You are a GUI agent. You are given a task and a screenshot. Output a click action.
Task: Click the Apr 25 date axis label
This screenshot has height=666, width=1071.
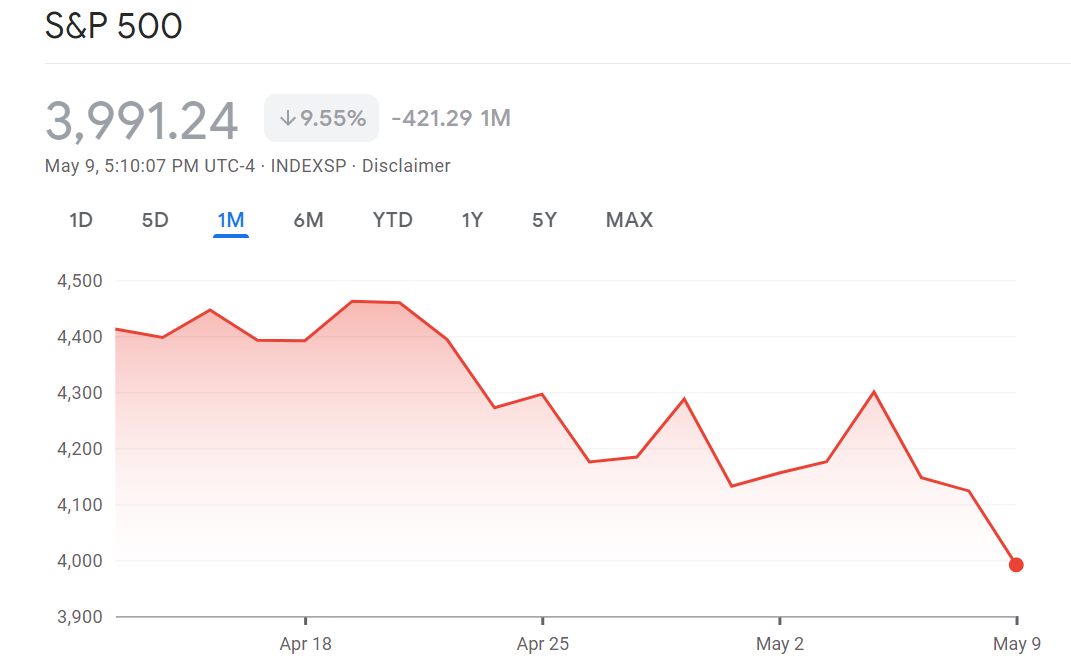[543, 644]
